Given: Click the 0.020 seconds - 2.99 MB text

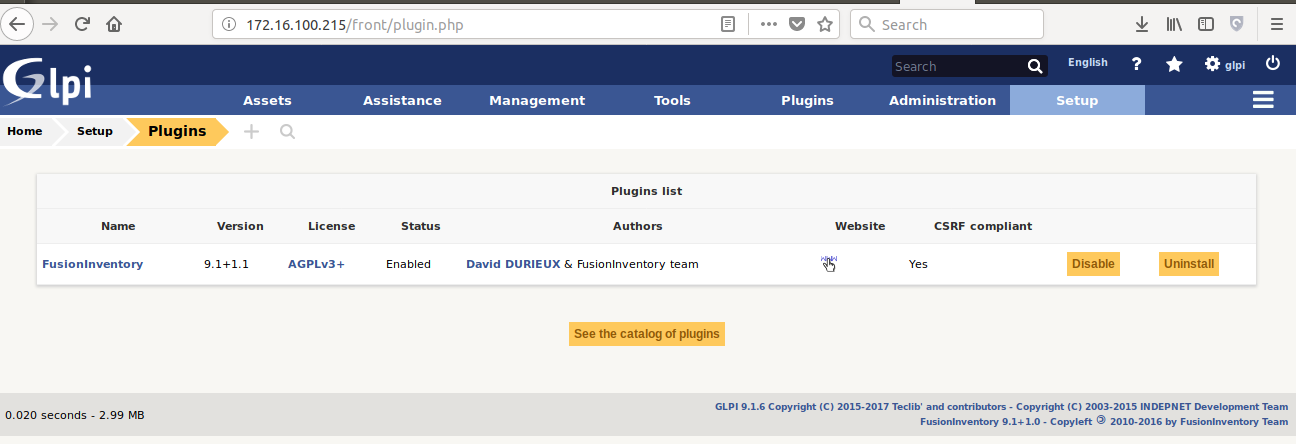Looking at the screenshot, I should point(75,414).
